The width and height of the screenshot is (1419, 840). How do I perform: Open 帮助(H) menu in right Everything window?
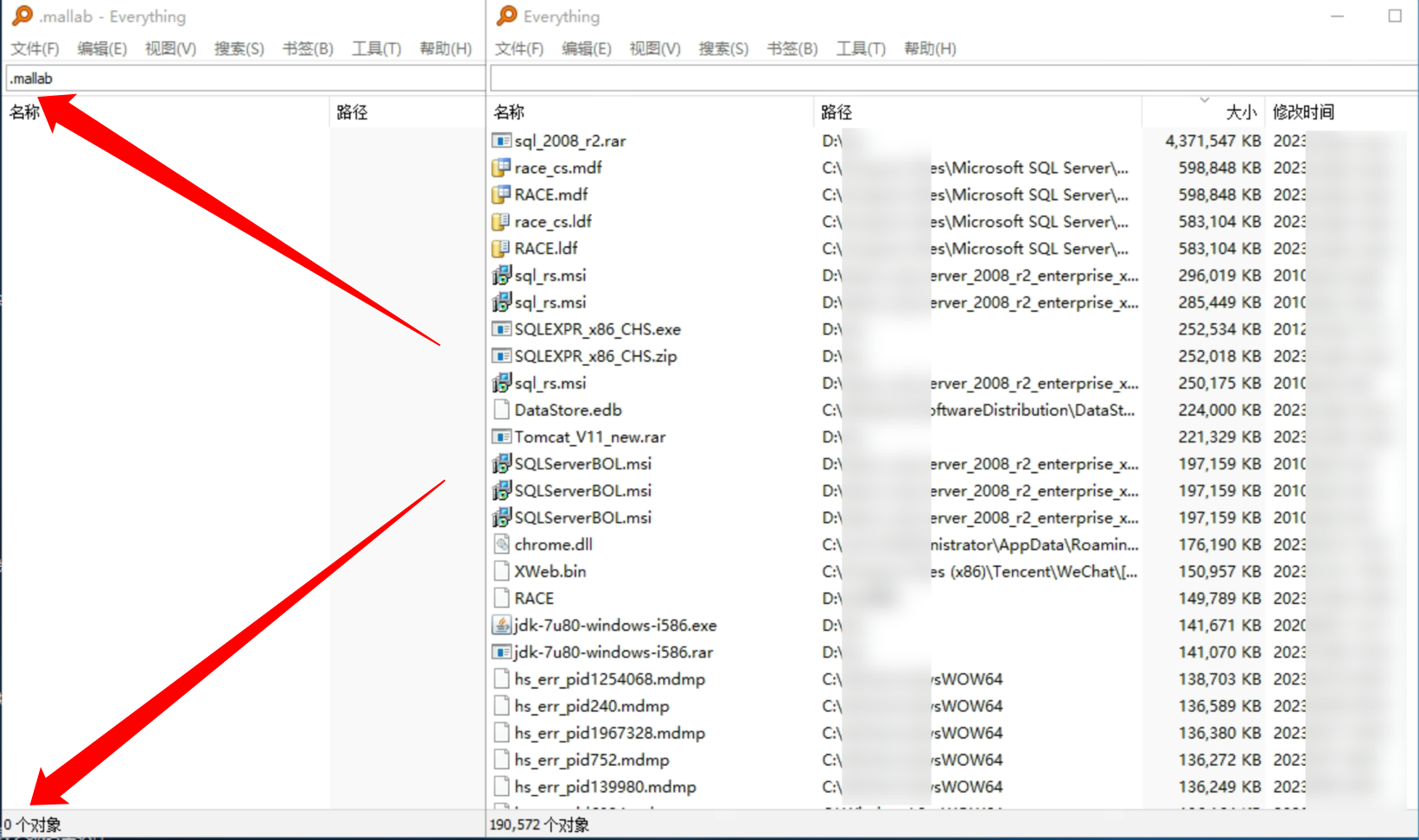coord(930,48)
